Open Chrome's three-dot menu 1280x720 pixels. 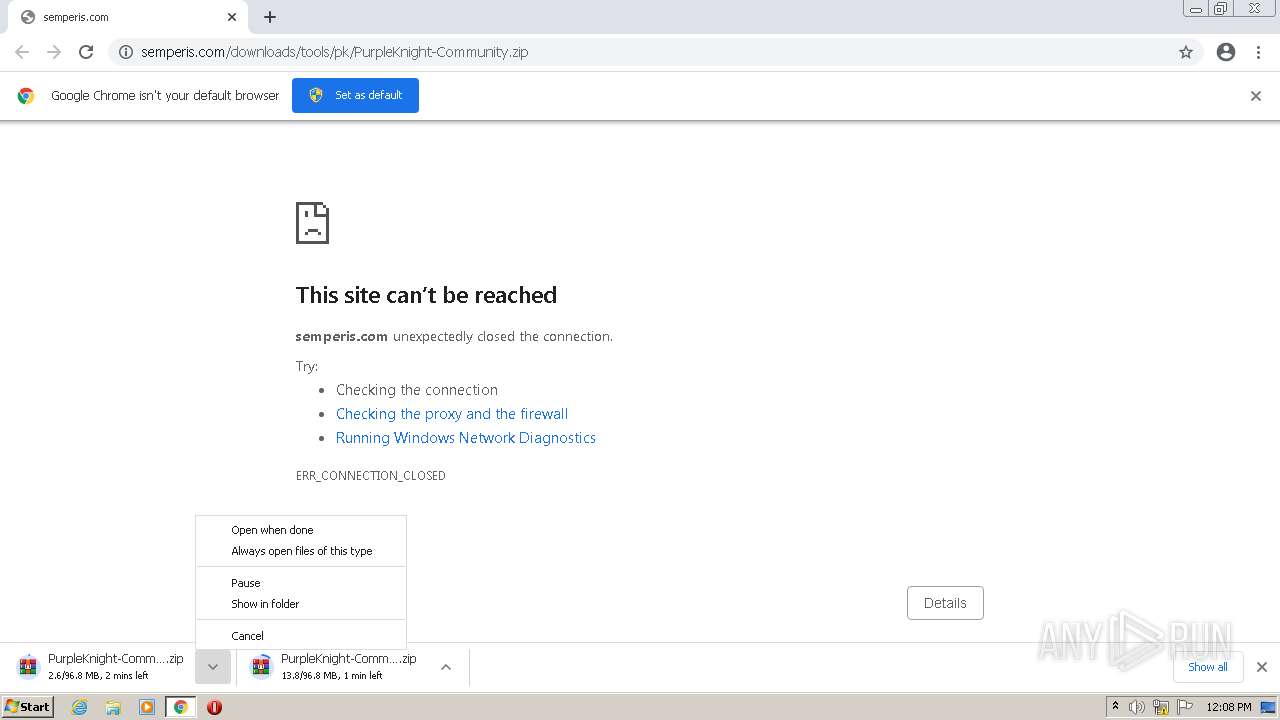coord(1259,52)
